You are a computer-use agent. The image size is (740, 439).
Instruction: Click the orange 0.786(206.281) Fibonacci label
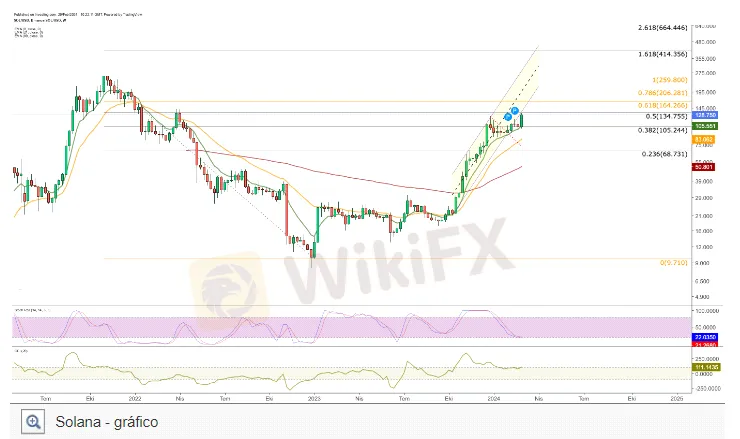tap(663, 93)
